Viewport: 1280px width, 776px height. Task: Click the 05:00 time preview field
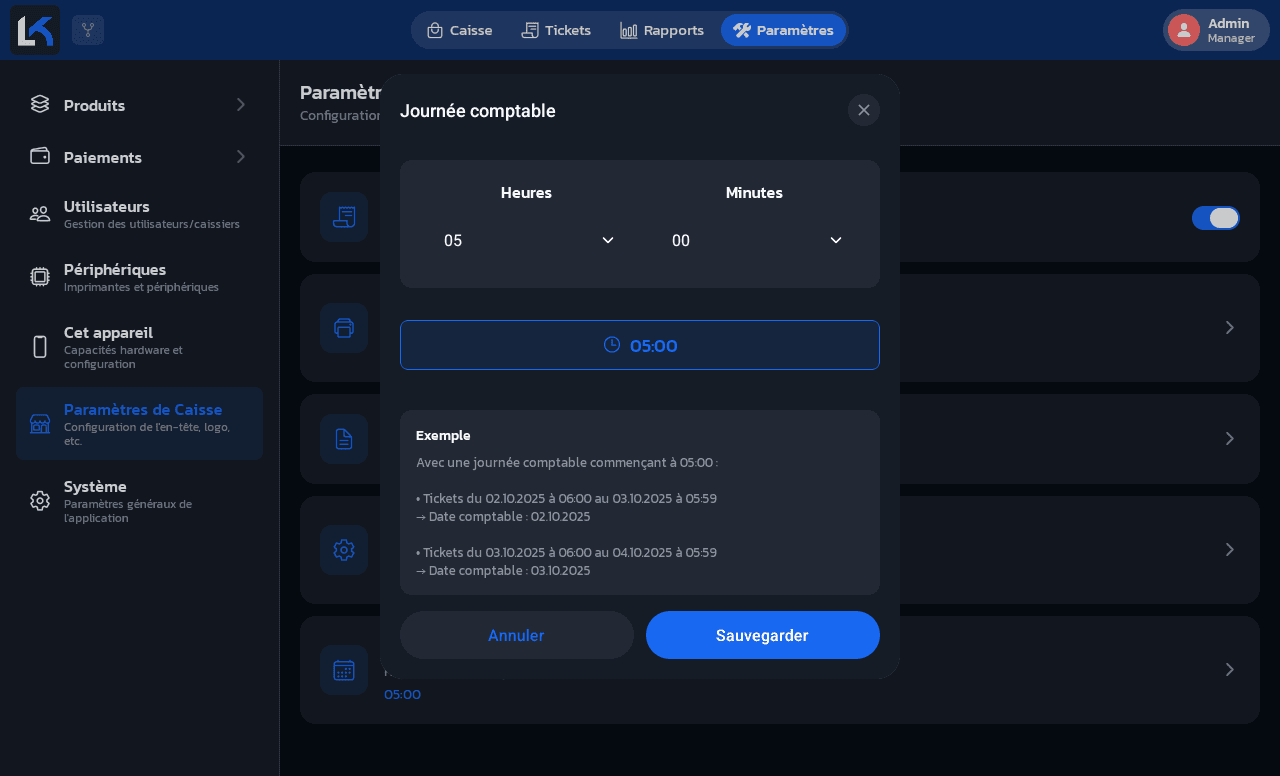(640, 345)
